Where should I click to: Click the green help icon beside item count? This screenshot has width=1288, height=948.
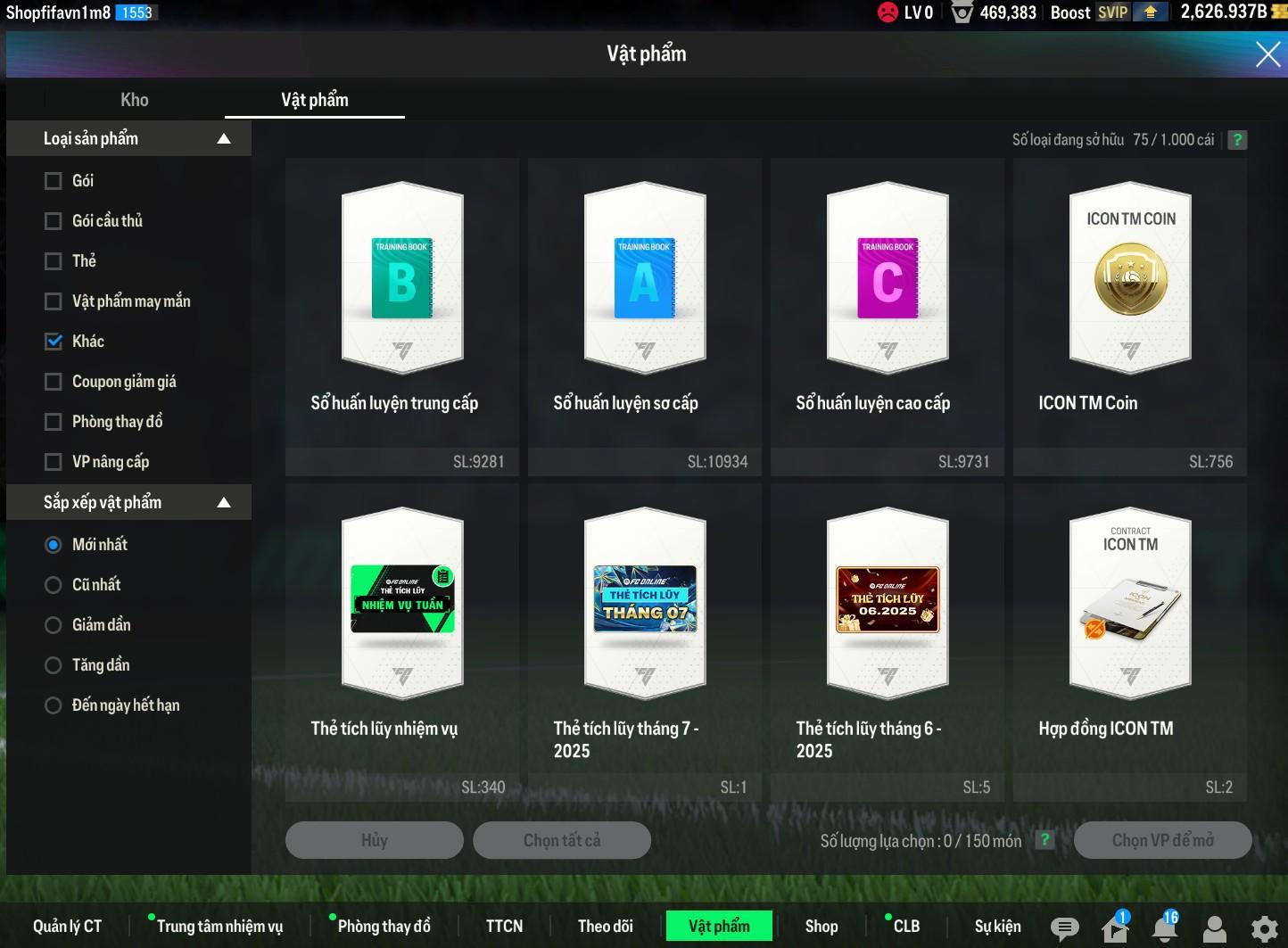(1237, 140)
